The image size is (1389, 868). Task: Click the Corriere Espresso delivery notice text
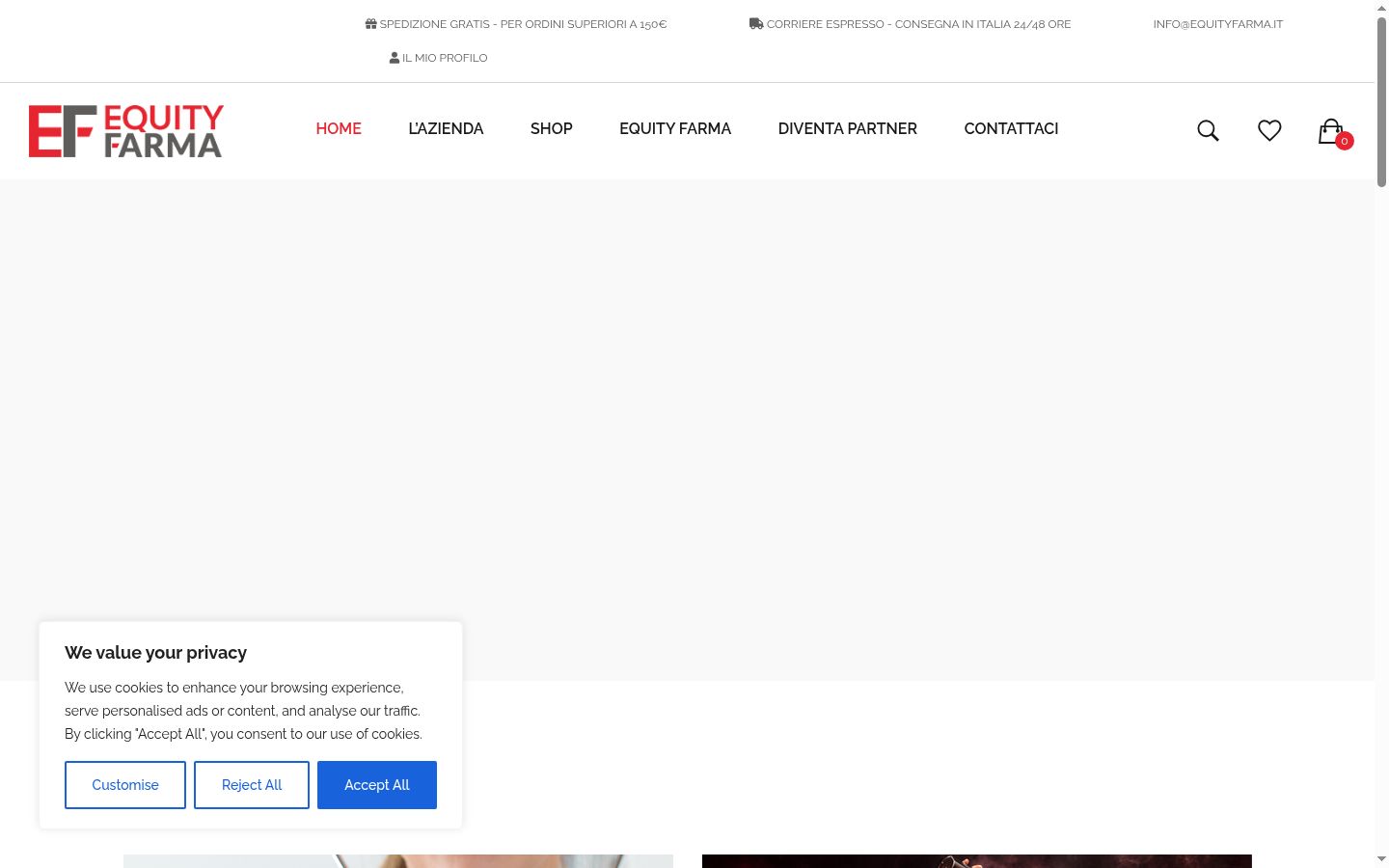[918, 24]
